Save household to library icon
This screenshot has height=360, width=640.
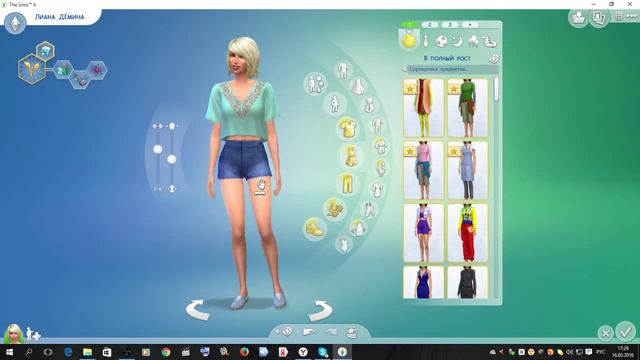click(x=578, y=18)
